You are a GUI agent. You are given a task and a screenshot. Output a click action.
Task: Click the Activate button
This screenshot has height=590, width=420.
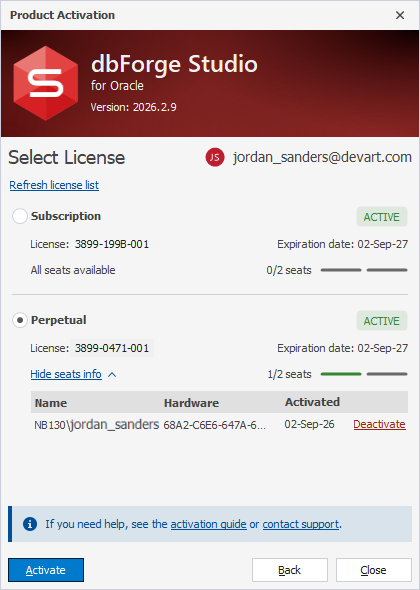(x=46, y=570)
